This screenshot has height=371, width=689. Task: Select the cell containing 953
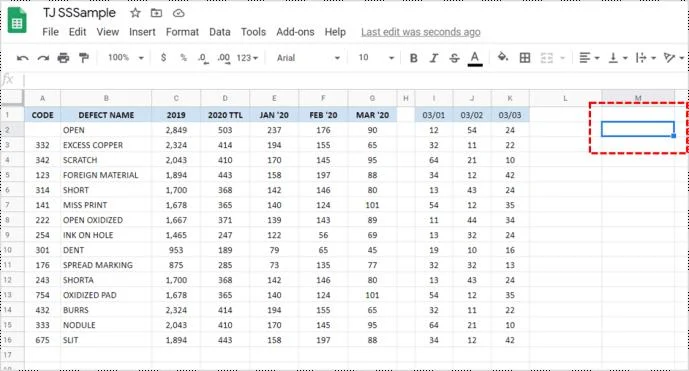tap(176, 250)
